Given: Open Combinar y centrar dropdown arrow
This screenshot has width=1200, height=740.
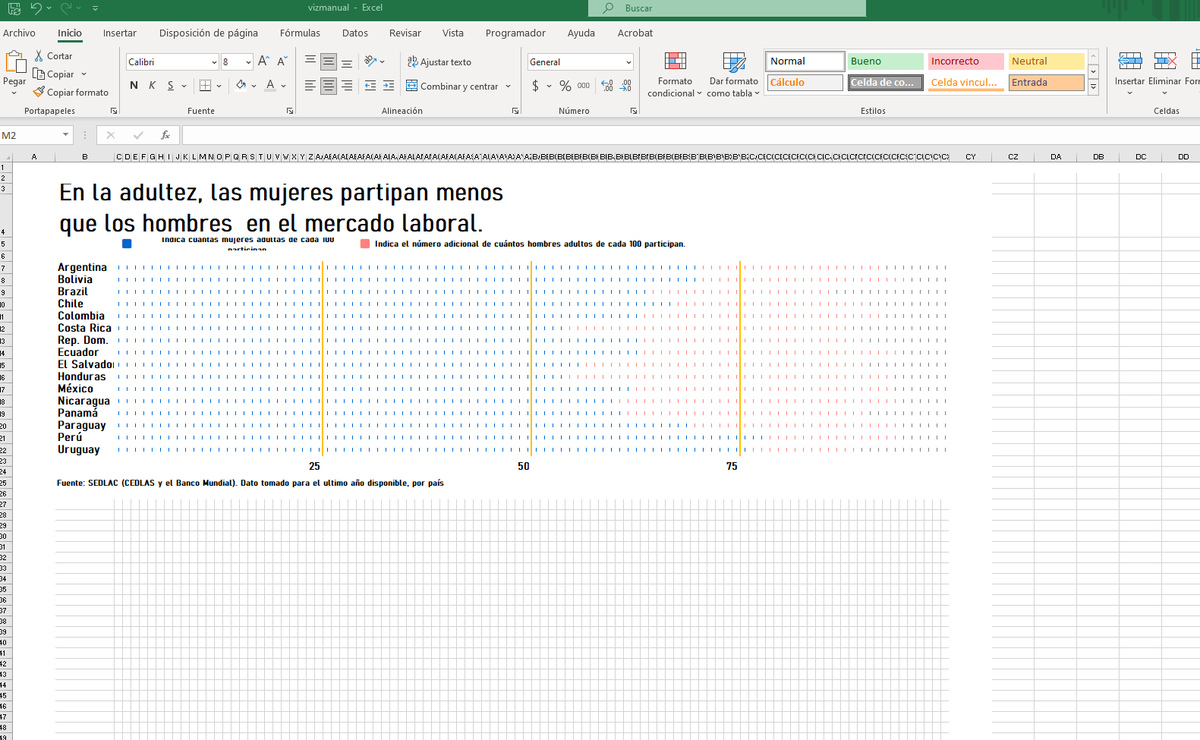Looking at the screenshot, I should pos(508,86).
